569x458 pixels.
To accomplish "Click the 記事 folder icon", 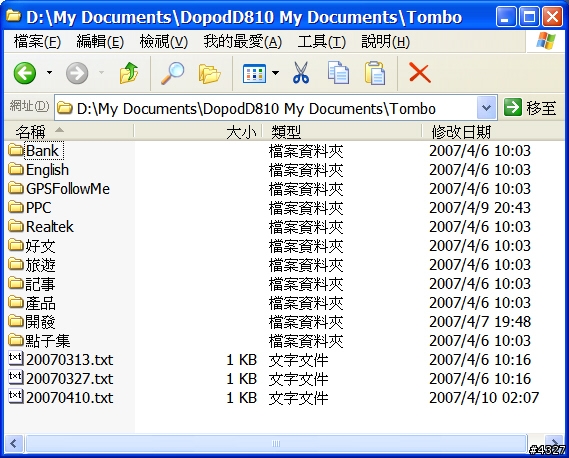I will 16,283.
